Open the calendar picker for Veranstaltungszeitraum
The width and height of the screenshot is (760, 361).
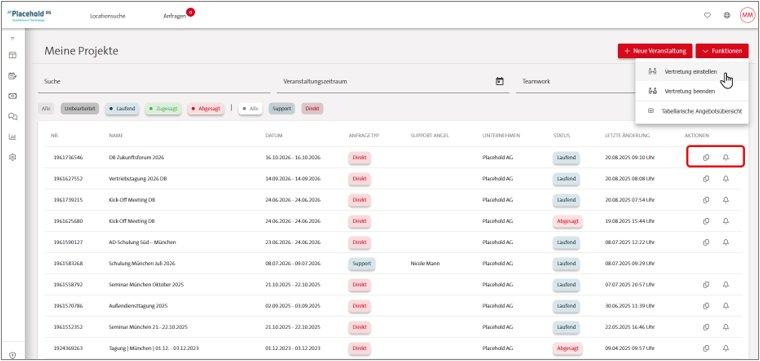[500, 81]
